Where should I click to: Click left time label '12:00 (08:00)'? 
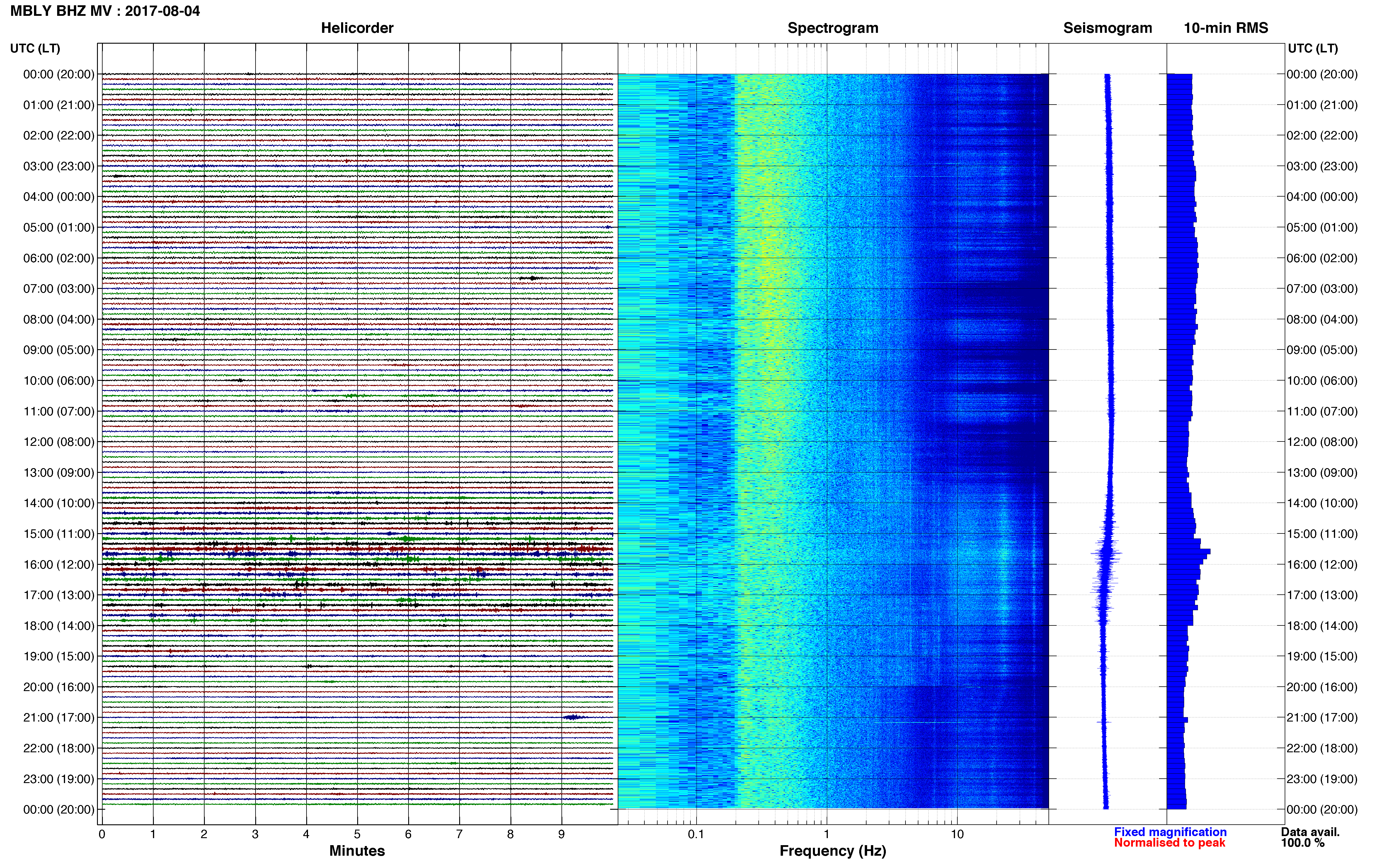[x=59, y=441]
